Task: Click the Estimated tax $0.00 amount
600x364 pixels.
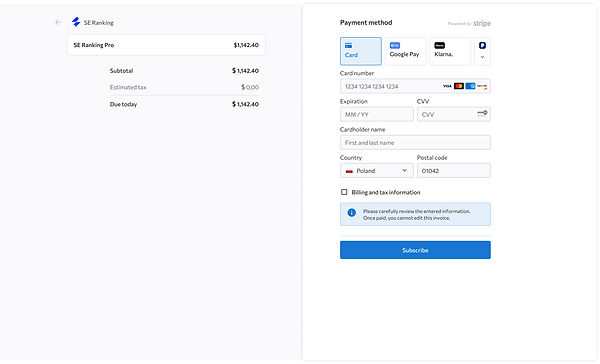Action: 250,87
